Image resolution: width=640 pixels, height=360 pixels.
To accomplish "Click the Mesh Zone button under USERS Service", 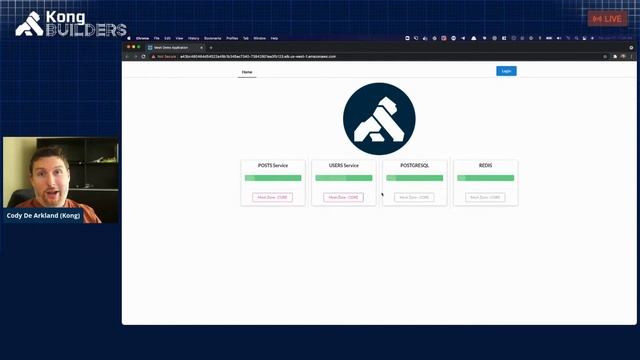I will click(343, 197).
